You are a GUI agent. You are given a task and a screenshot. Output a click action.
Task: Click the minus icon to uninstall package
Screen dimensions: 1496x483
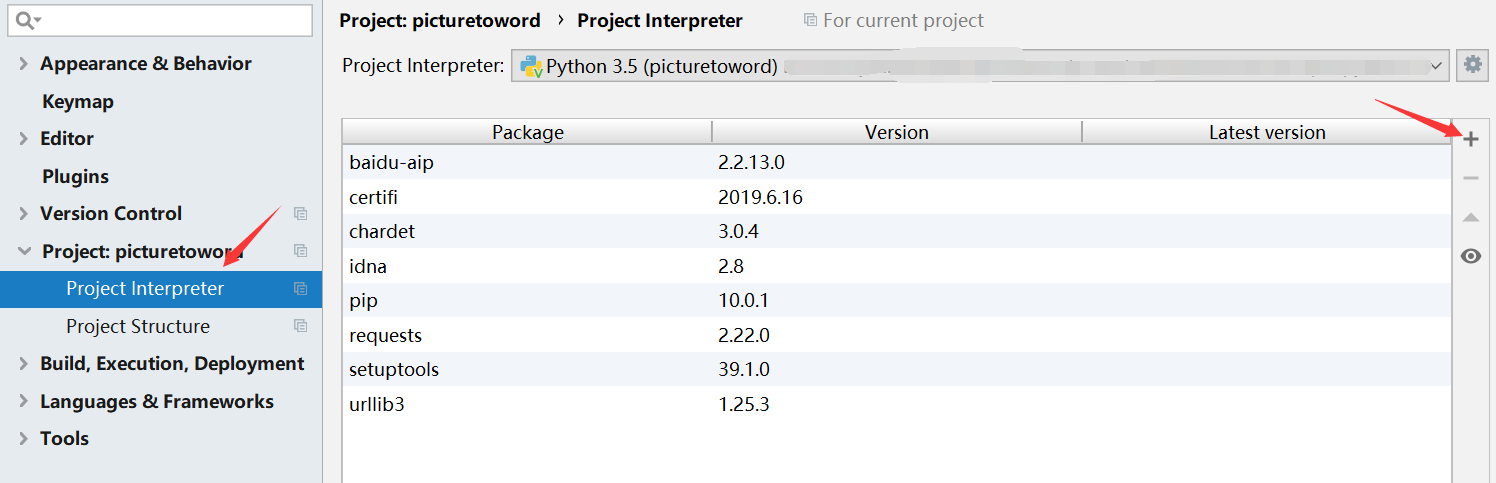(x=1470, y=178)
